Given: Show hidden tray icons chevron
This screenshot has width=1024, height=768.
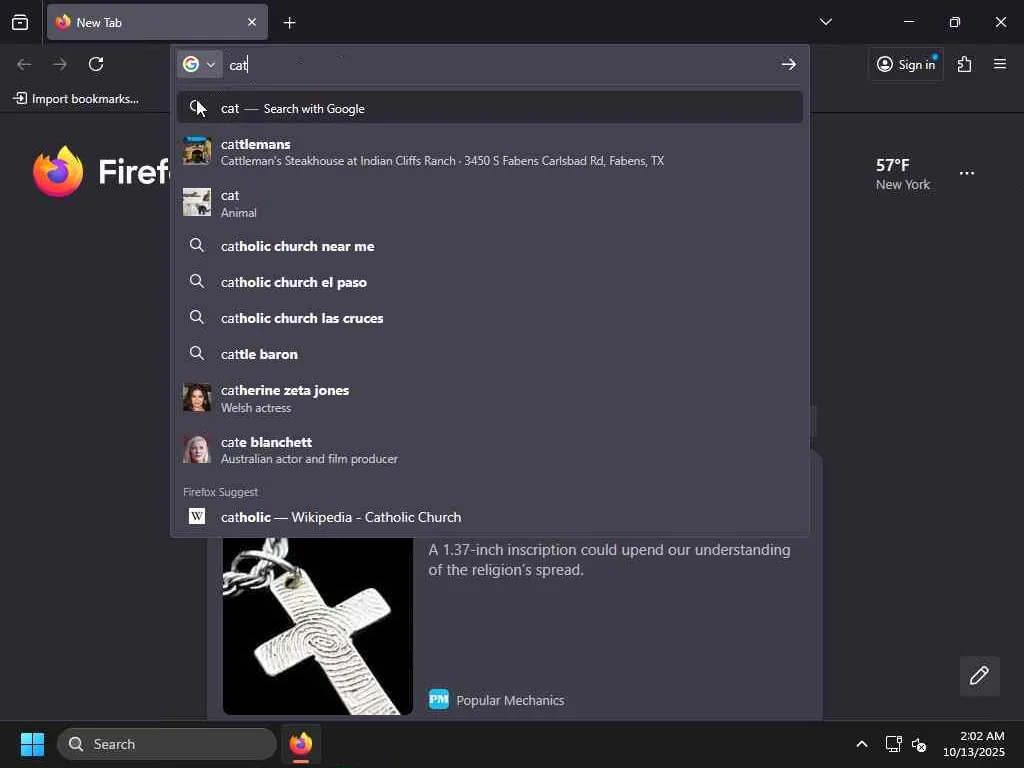Looking at the screenshot, I should pos(862,744).
